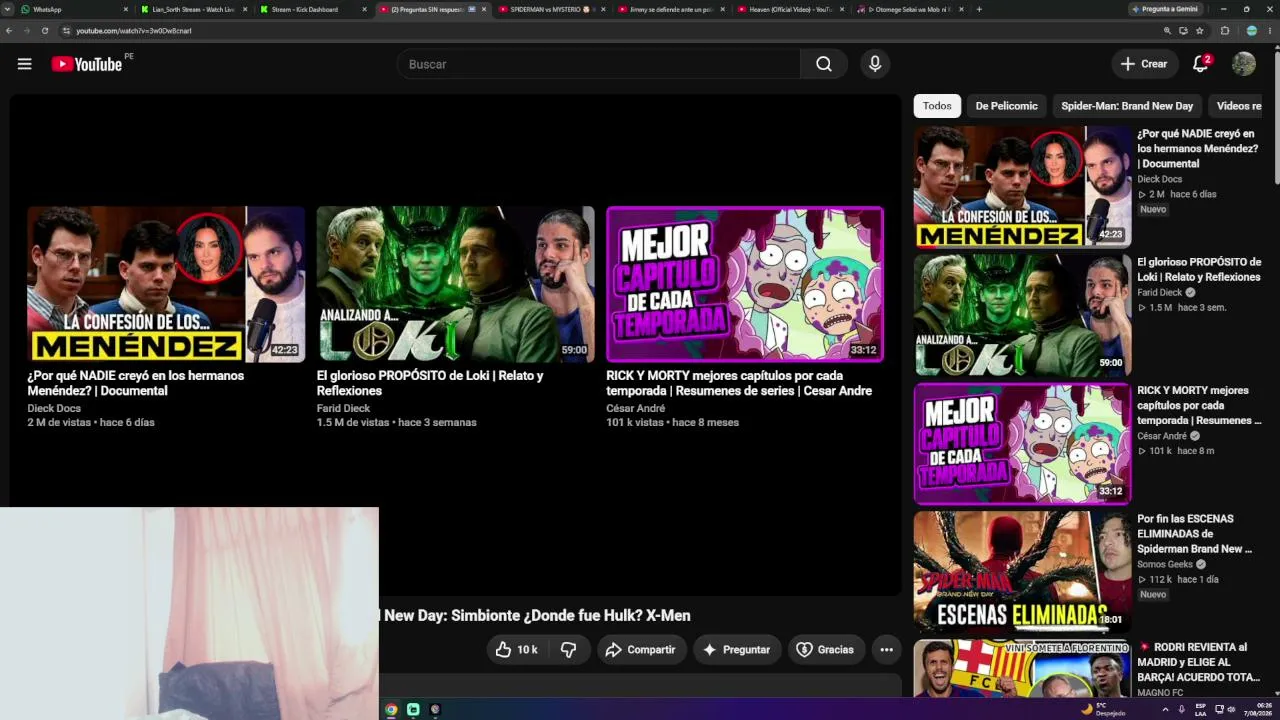This screenshot has height=720, width=1280.
Task: Open Menéndez endscreen video thumbnail
Action: click(166, 284)
